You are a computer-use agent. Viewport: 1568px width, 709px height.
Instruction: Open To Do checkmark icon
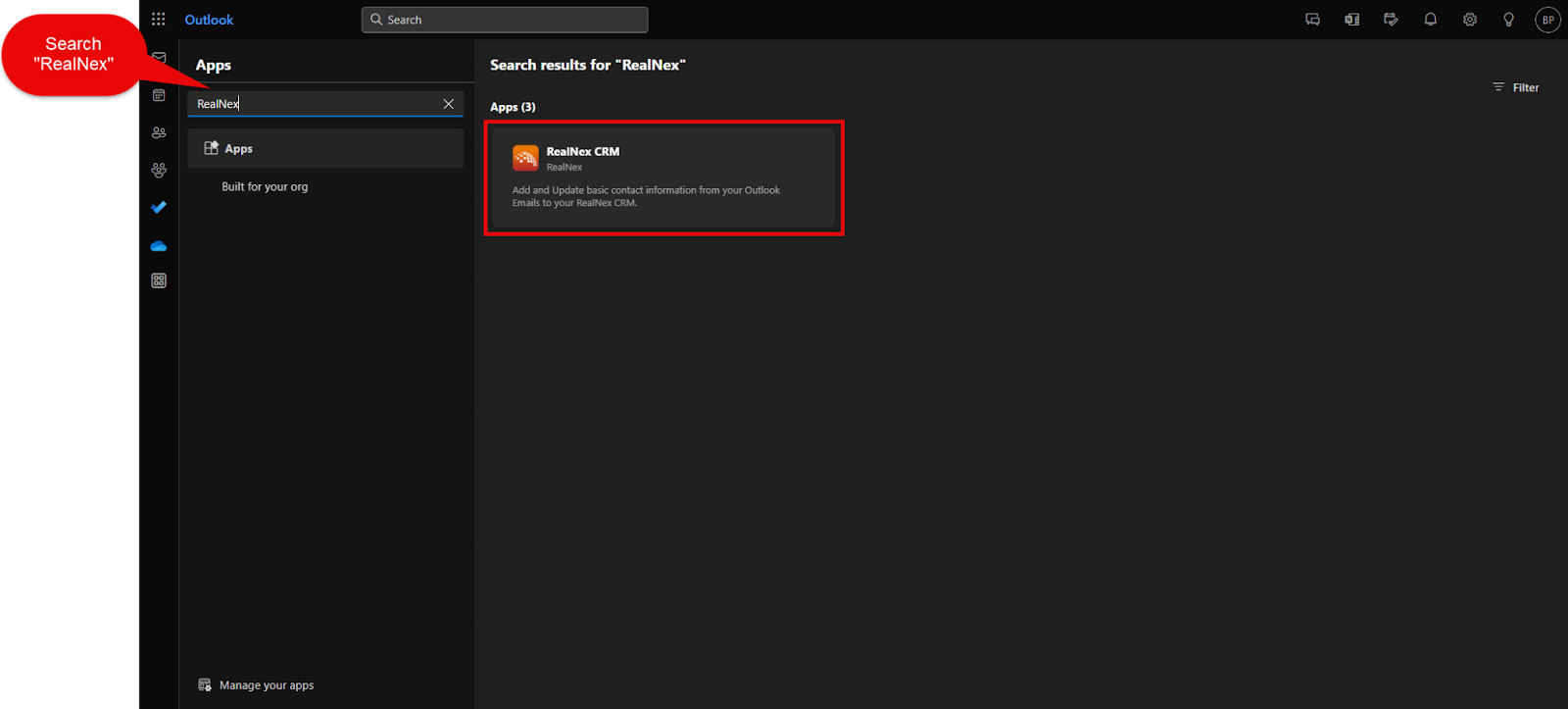[159, 207]
